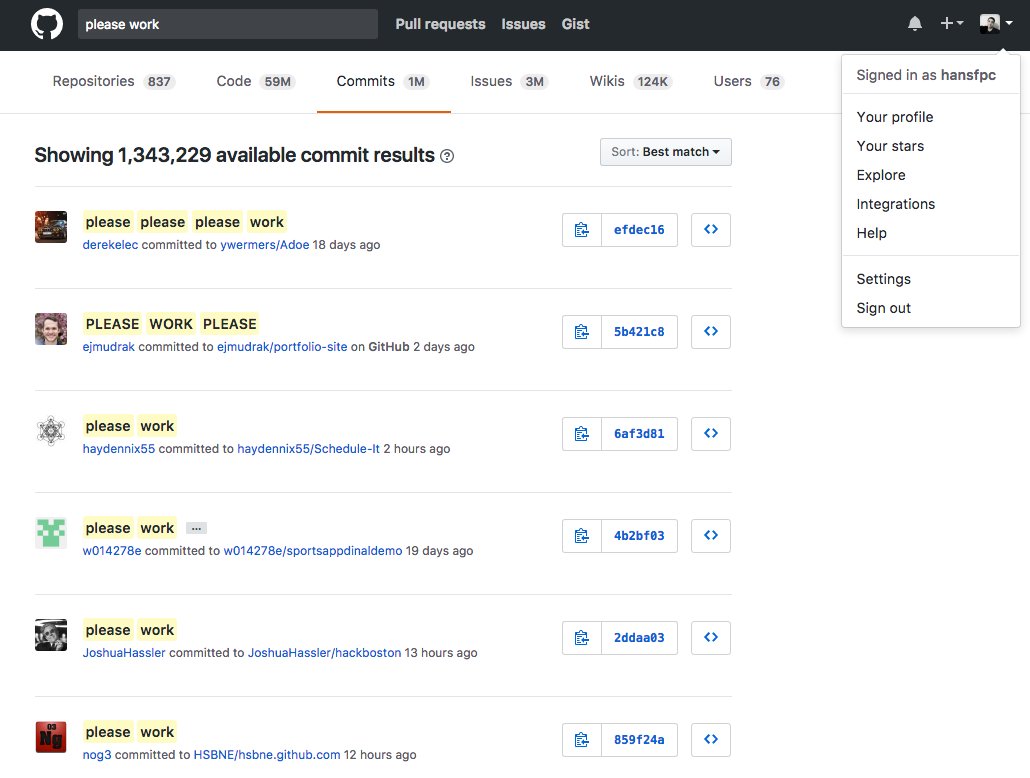1030x778 pixels.
Task: Open commit hash 859f24a
Action: (639, 740)
